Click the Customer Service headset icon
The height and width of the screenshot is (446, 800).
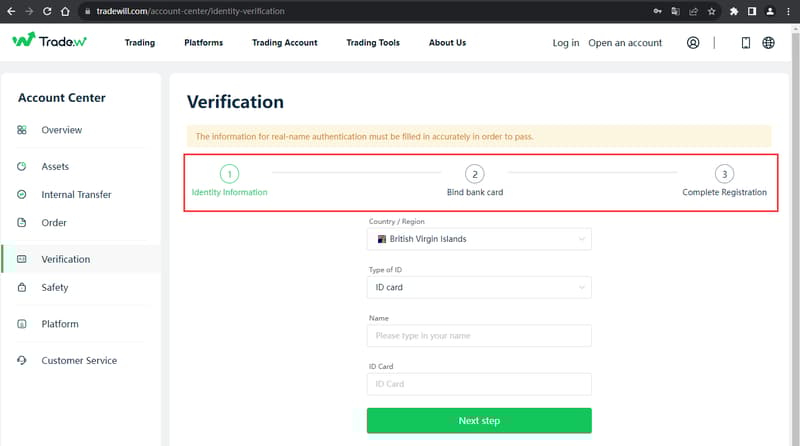pos(22,360)
